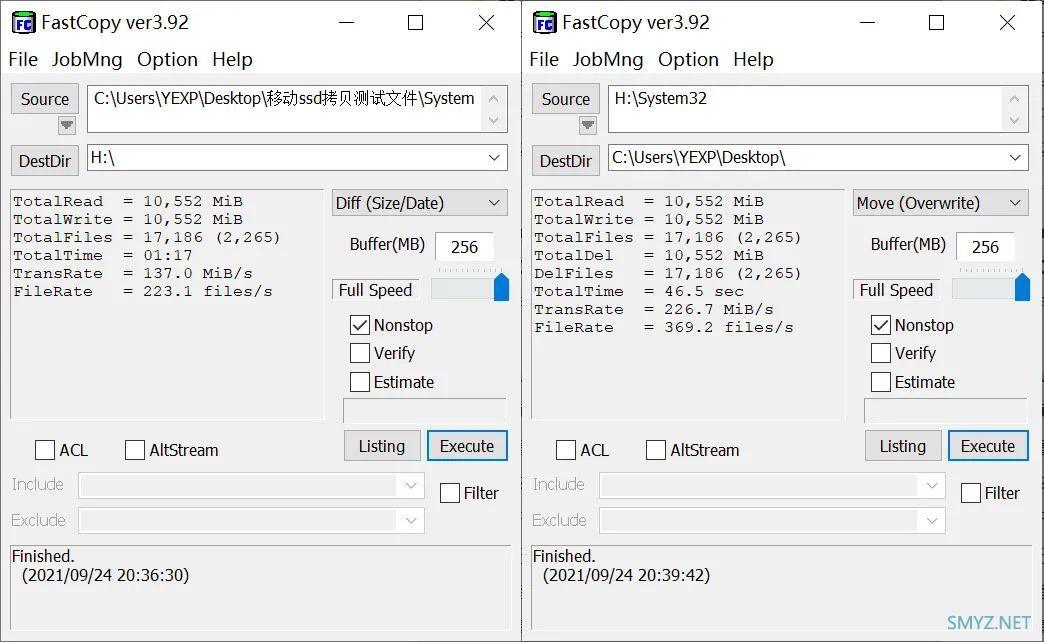Minimize the left FastCopy window
Image resolution: width=1044 pixels, height=642 pixels.
(x=346, y=23)
